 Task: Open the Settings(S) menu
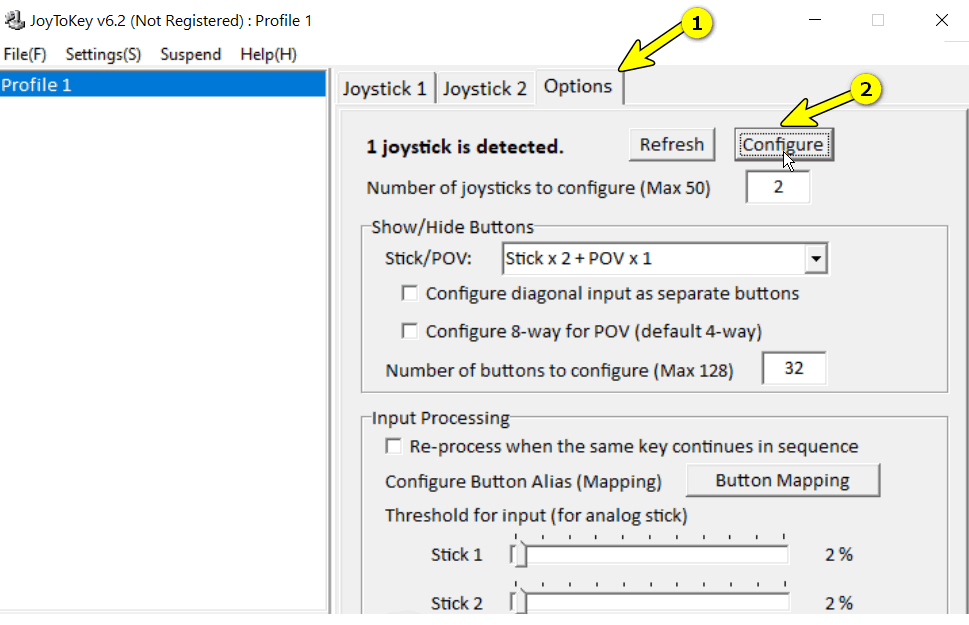coord(103,54)
